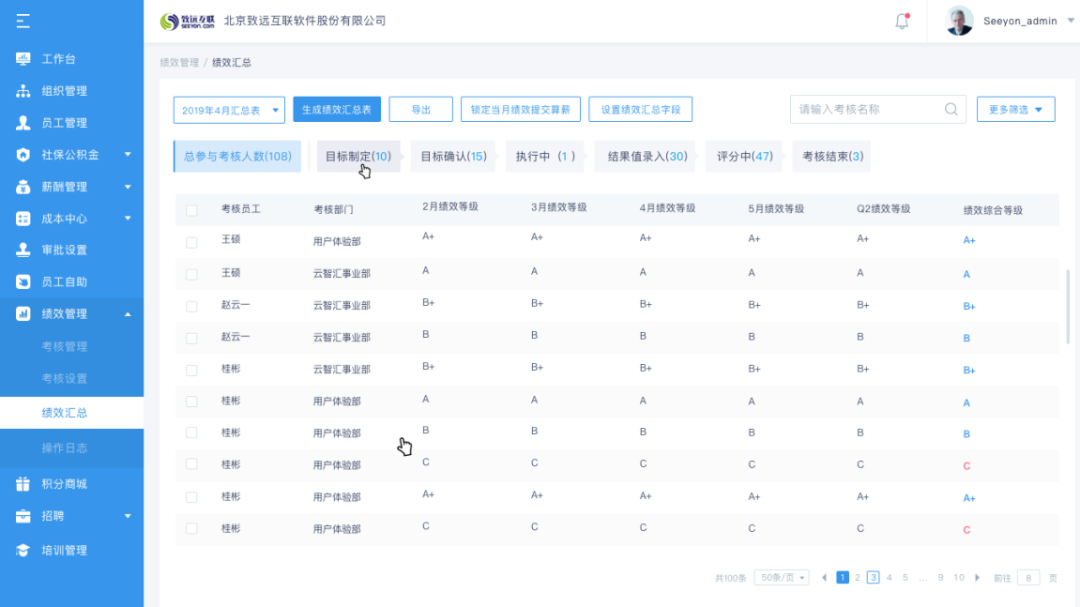Select the 目标制定(10) tab

(x=358, y=156)
